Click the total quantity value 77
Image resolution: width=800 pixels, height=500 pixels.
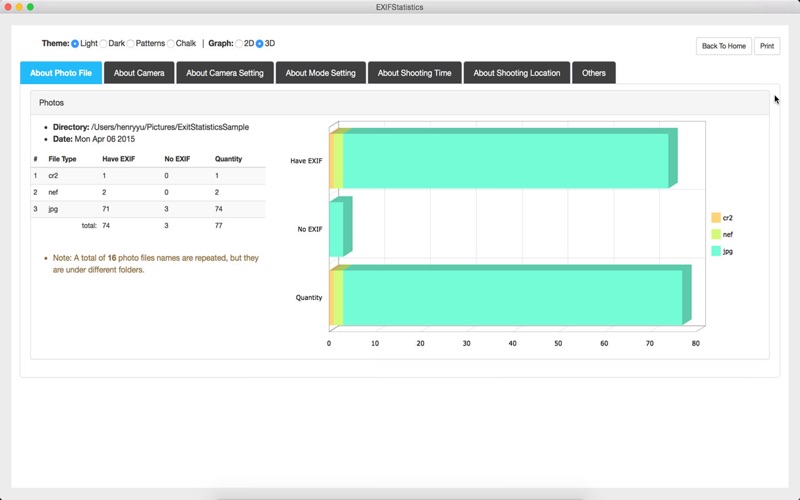click(x=218, y=226)
